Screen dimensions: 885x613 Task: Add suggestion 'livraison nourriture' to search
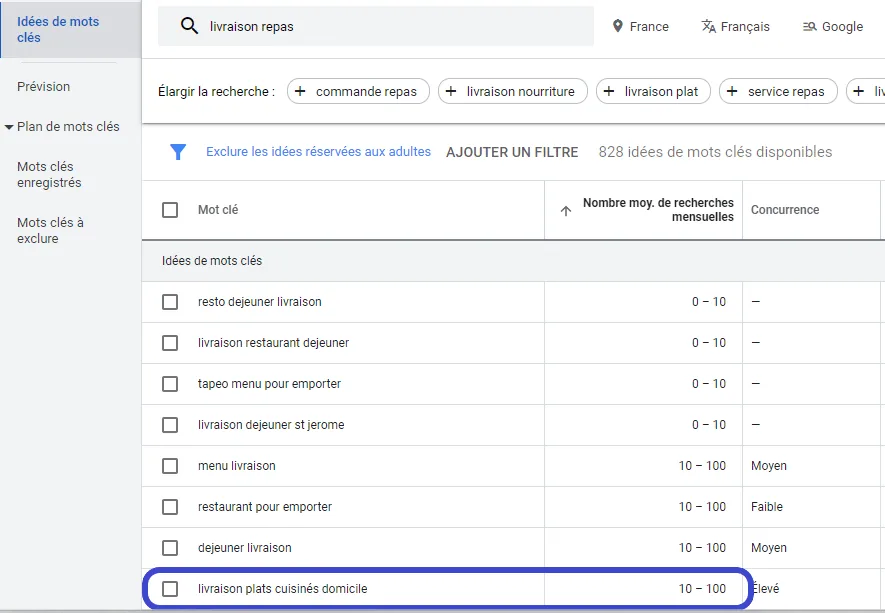click(512, 91)
